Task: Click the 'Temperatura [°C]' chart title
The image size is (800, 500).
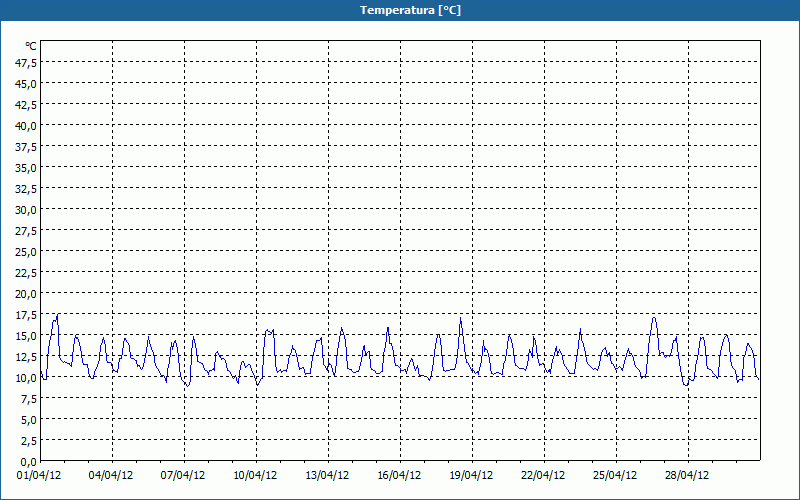Action: 410,10
